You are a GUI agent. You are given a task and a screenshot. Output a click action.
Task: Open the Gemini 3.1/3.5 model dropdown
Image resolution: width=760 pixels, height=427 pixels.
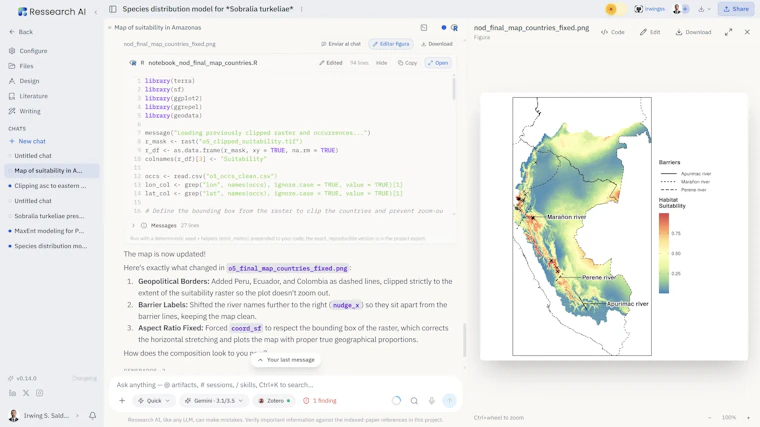point(213,401)
